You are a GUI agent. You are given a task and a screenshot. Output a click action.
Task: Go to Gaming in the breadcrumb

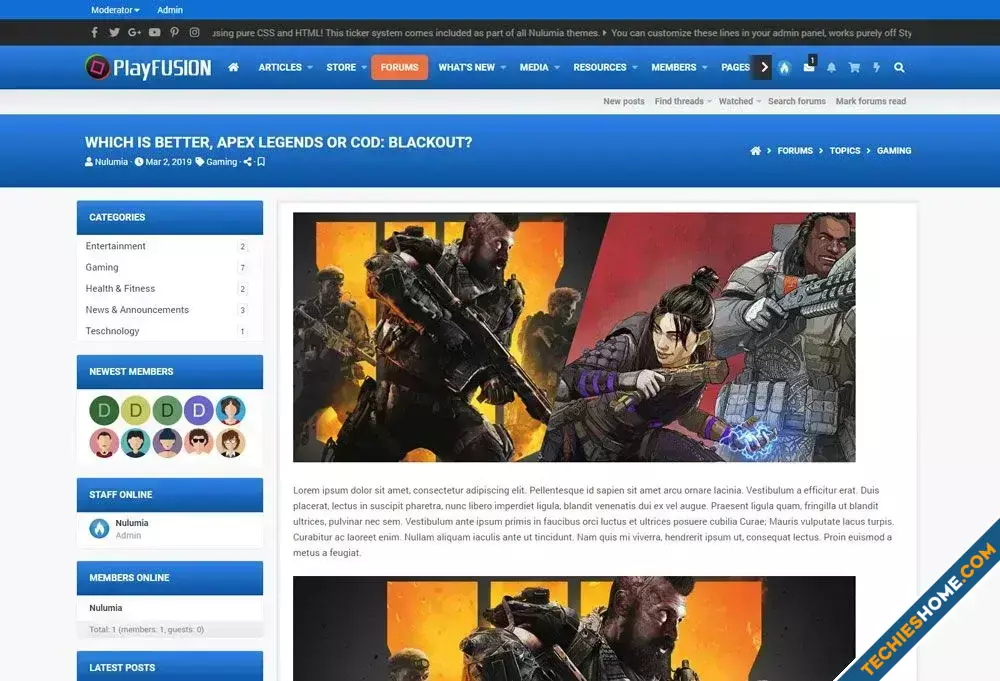894,150
